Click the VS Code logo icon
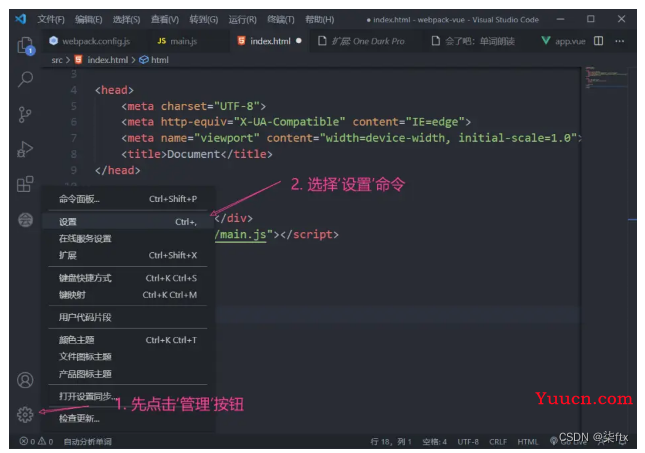Image resolution: width=645 pixels, height=453 pixels. [x=21, y=19]
